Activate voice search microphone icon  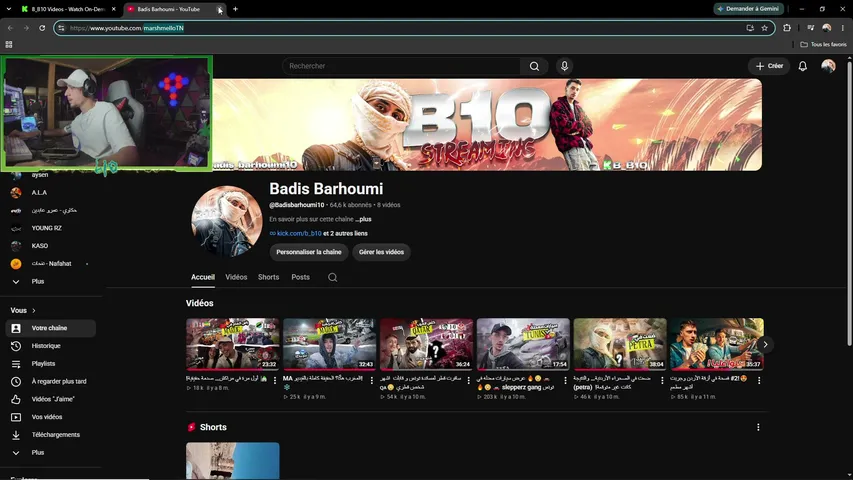tap(564, 66)
